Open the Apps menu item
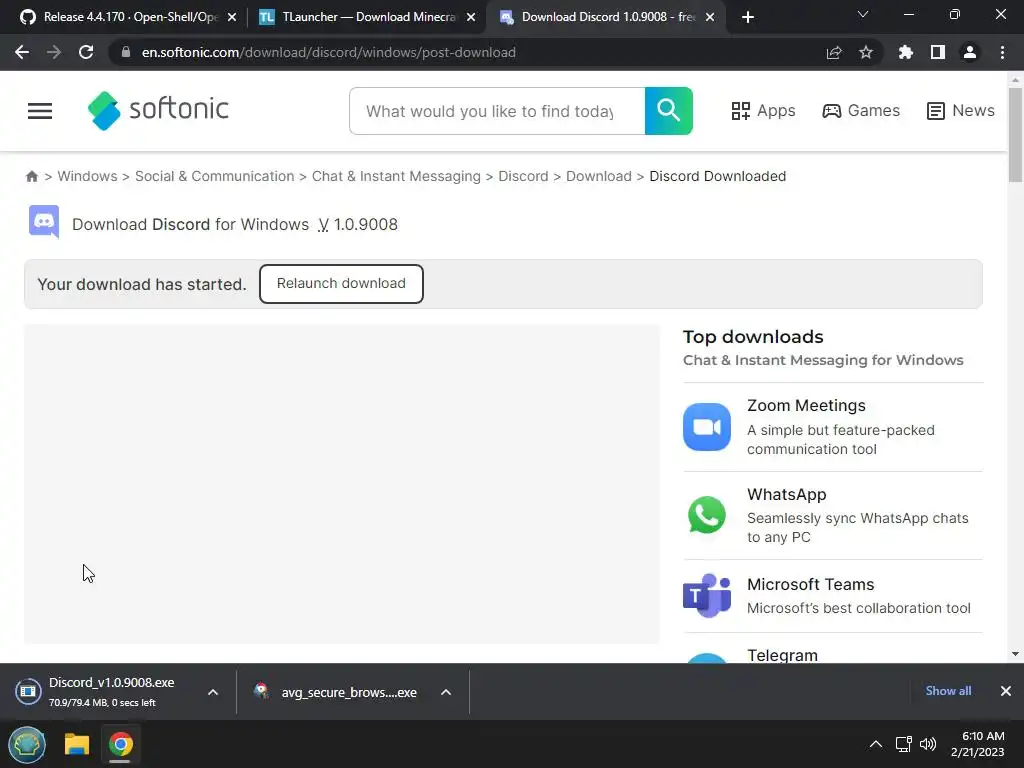This screenshot has height=768, width=1024. 763,111
